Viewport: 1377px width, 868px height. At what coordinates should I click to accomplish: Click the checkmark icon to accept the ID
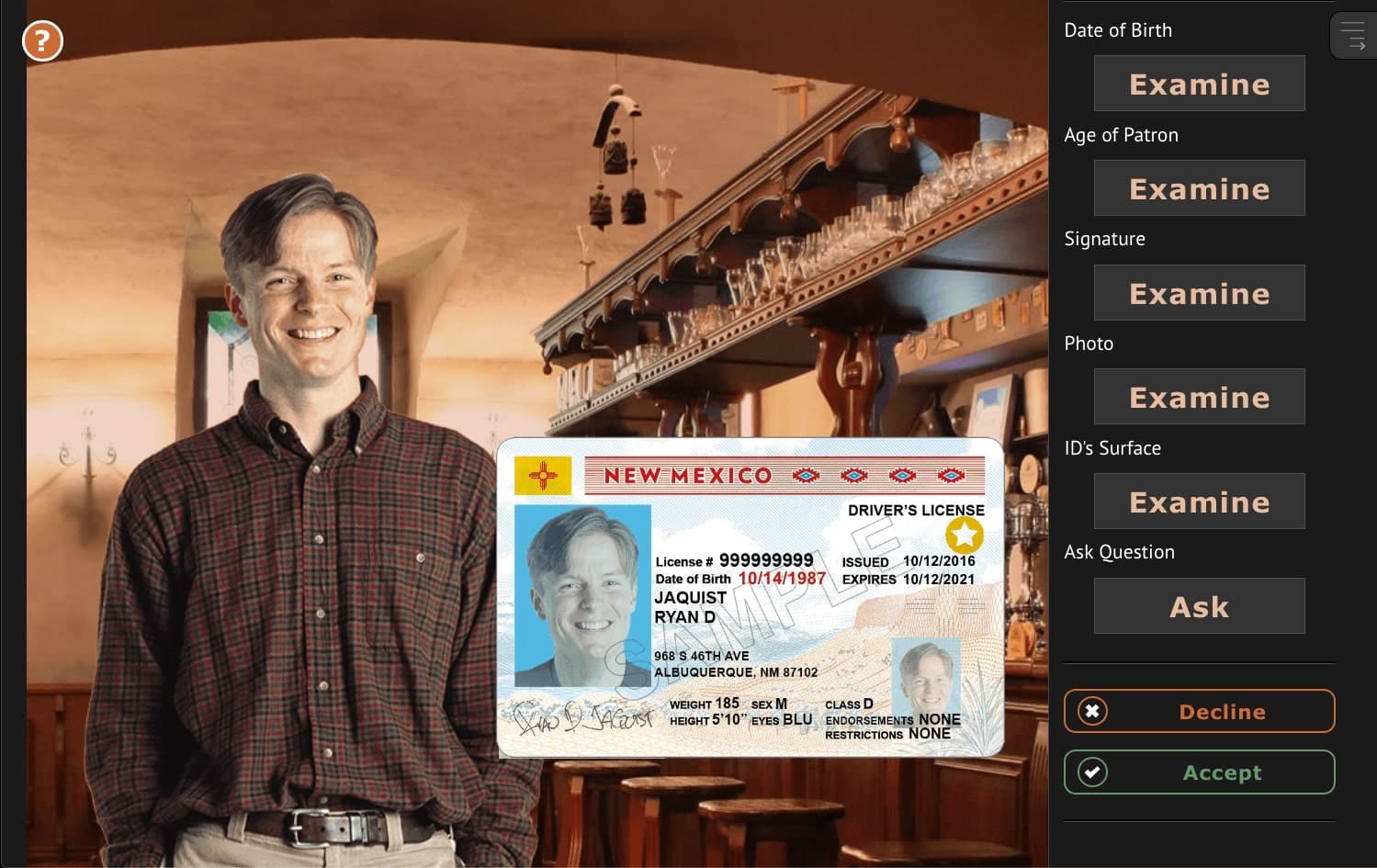tap(1092, 772)
